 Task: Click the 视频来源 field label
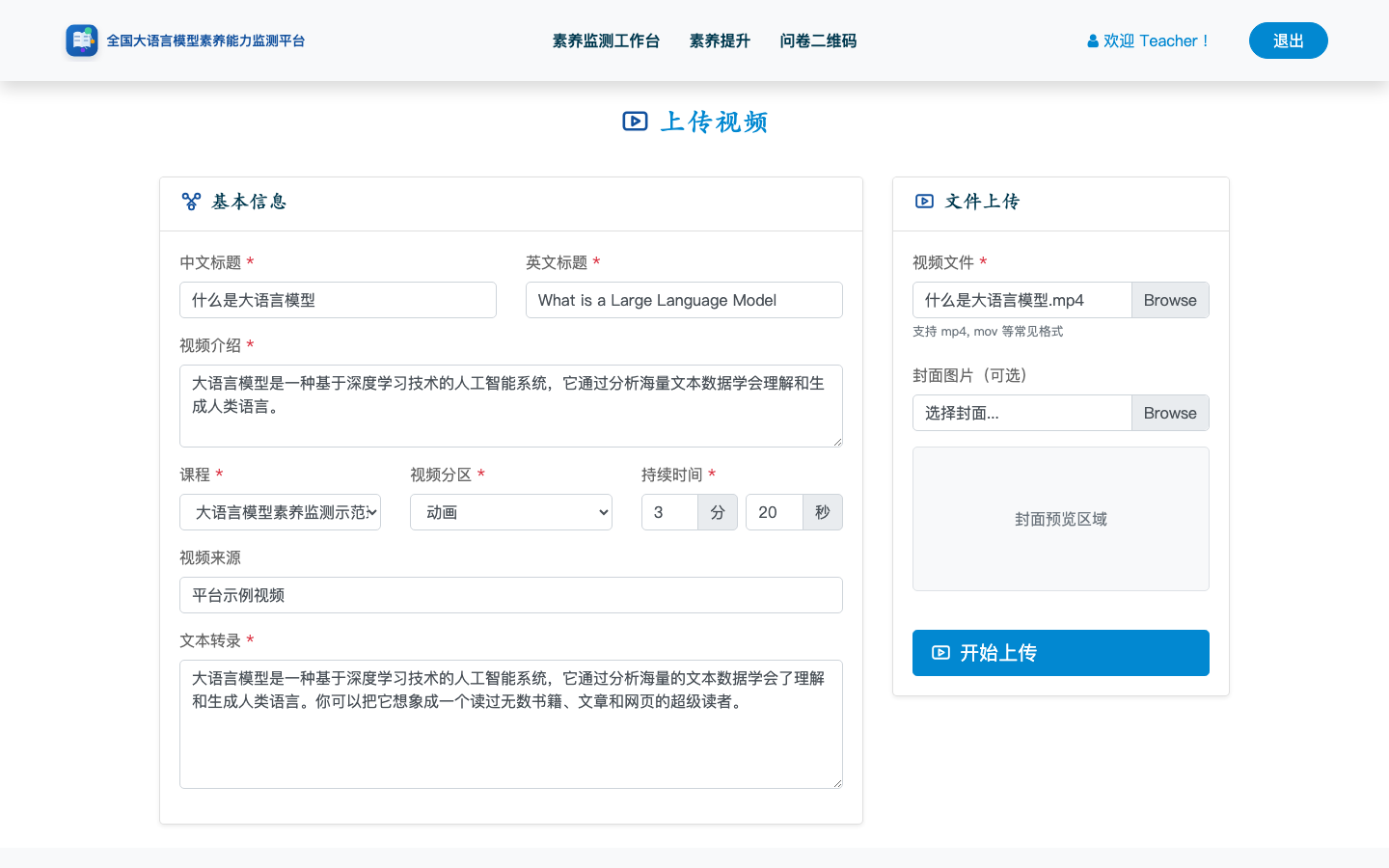coord(210,557)
